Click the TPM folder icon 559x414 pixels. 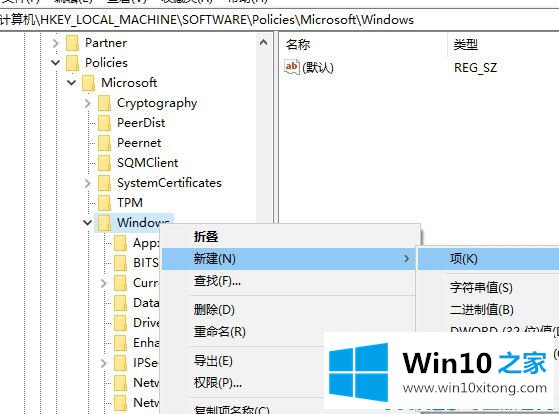click(104, 203)
